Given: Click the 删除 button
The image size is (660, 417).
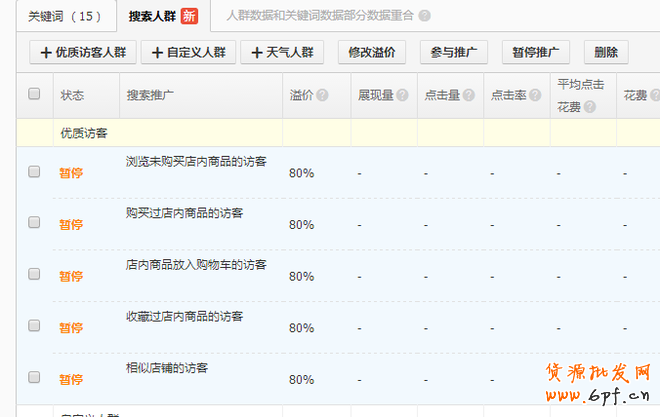Looking at the screenshot, I should click(605, 52).
